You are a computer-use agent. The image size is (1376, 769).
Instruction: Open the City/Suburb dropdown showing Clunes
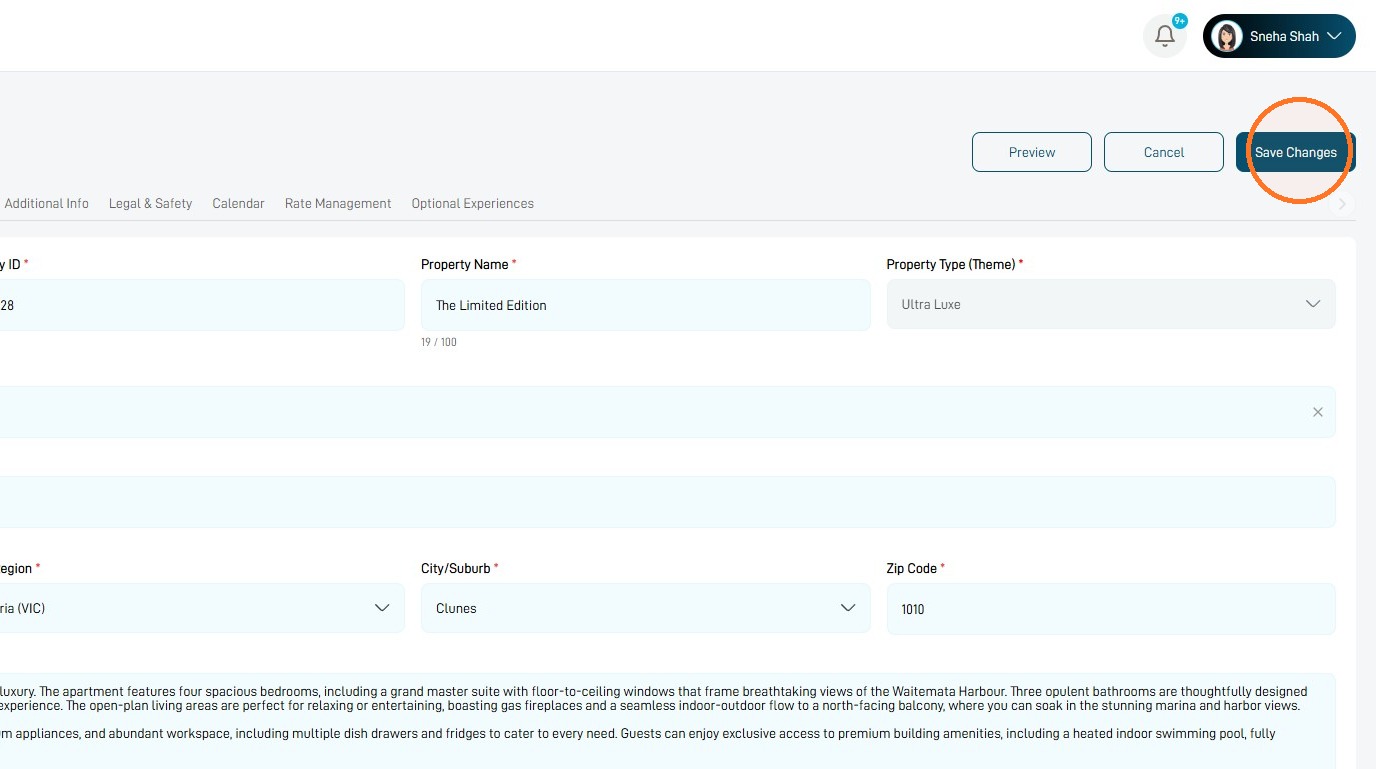[x=646, y=608]
